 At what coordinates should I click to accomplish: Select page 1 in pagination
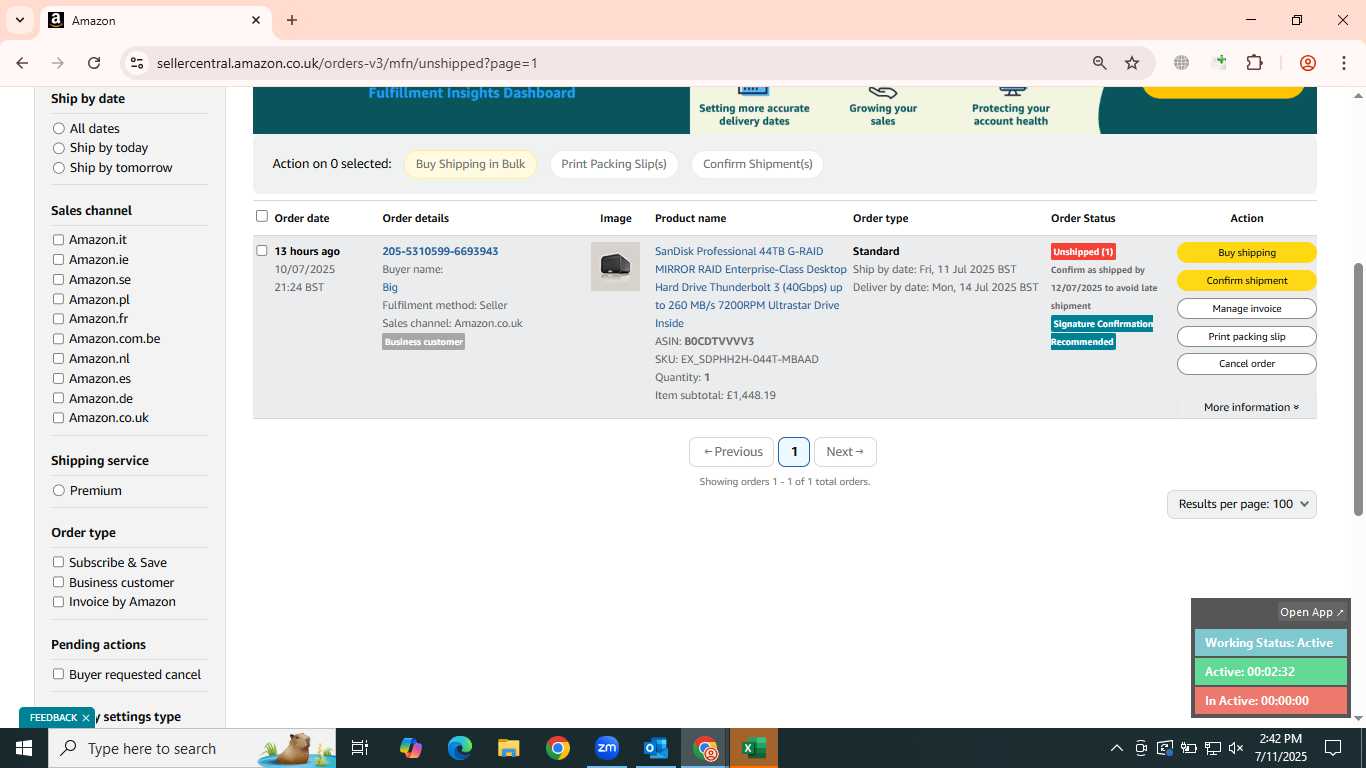(x=794, y=452)
